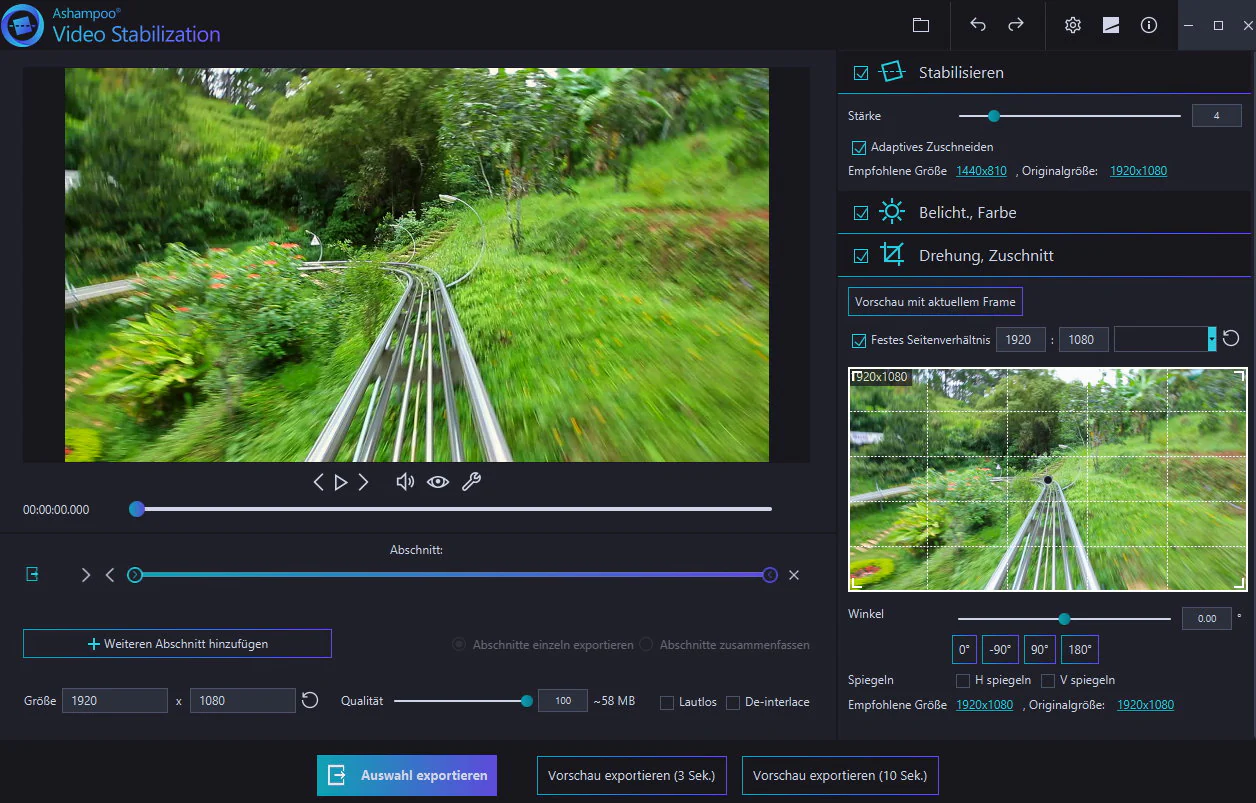Viewport: 1256px width, 803px height.
Task: Click the playback position marker
Action: point(137,509)
